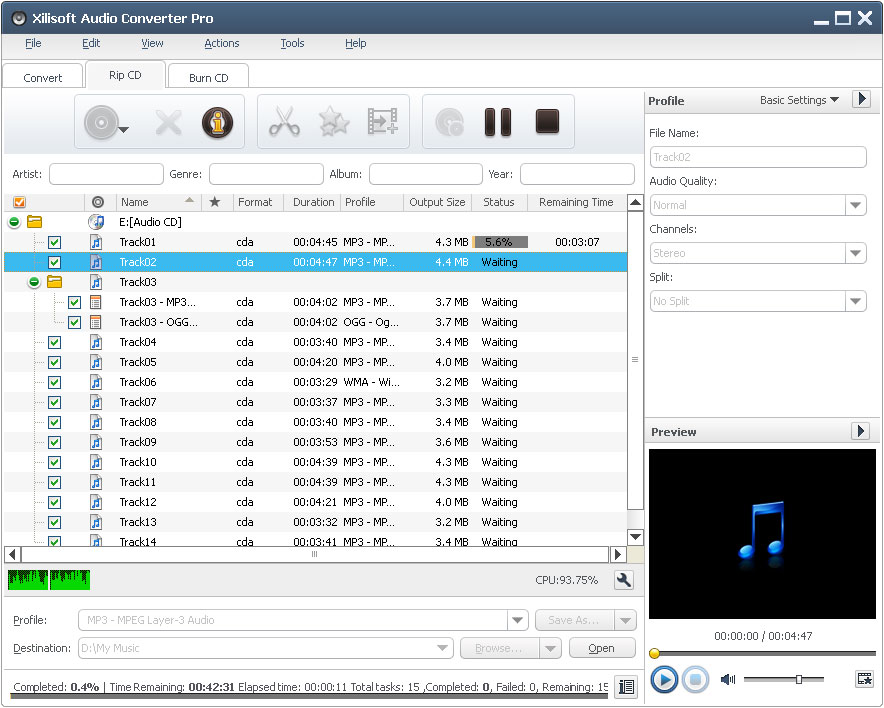Uncheck Track05 from the rip list

(x=54, y=362)
